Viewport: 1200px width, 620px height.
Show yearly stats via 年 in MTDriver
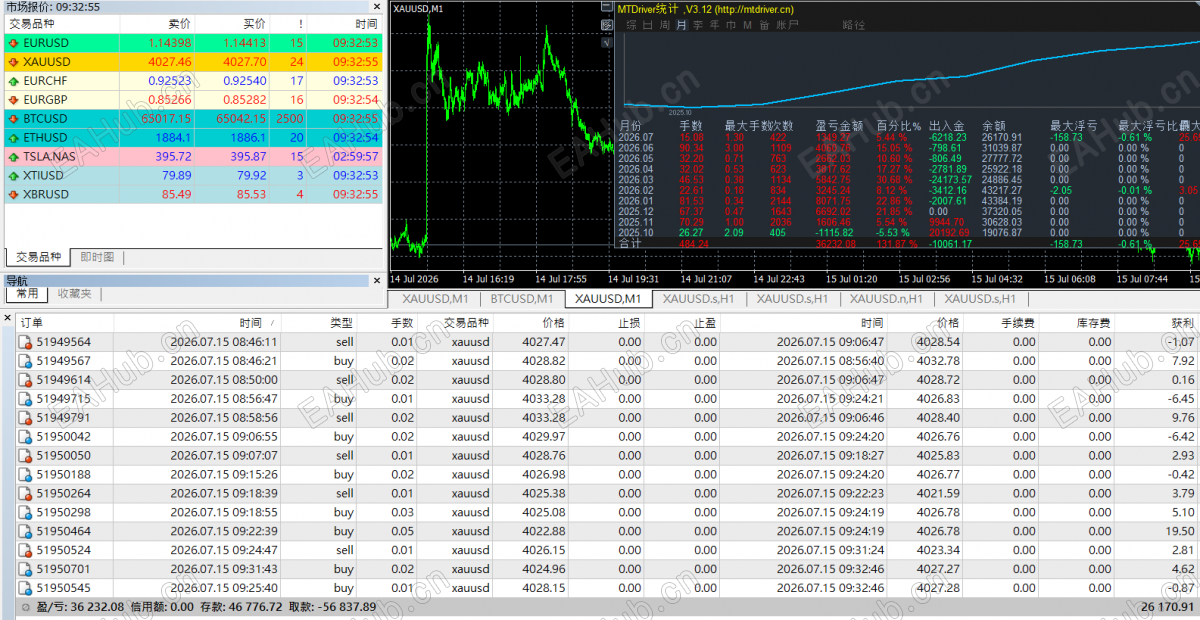[x=715, y=25]
